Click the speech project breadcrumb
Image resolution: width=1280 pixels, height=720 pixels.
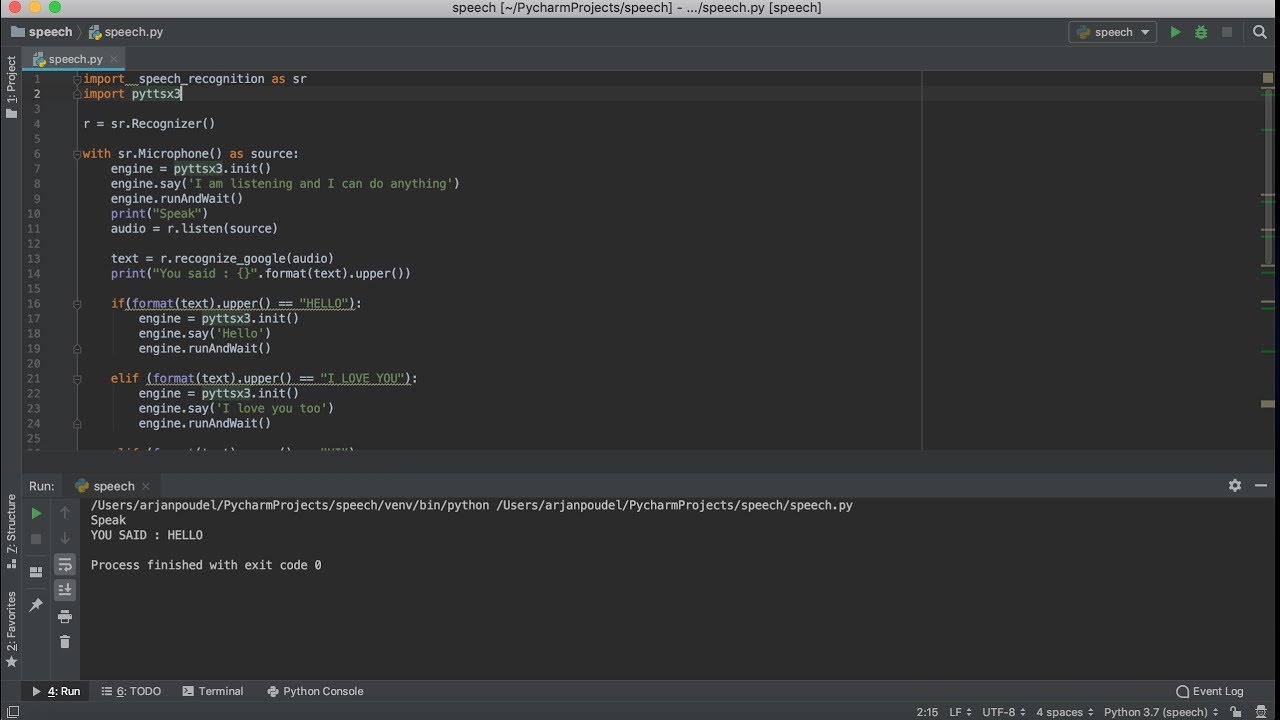(41, 32)
